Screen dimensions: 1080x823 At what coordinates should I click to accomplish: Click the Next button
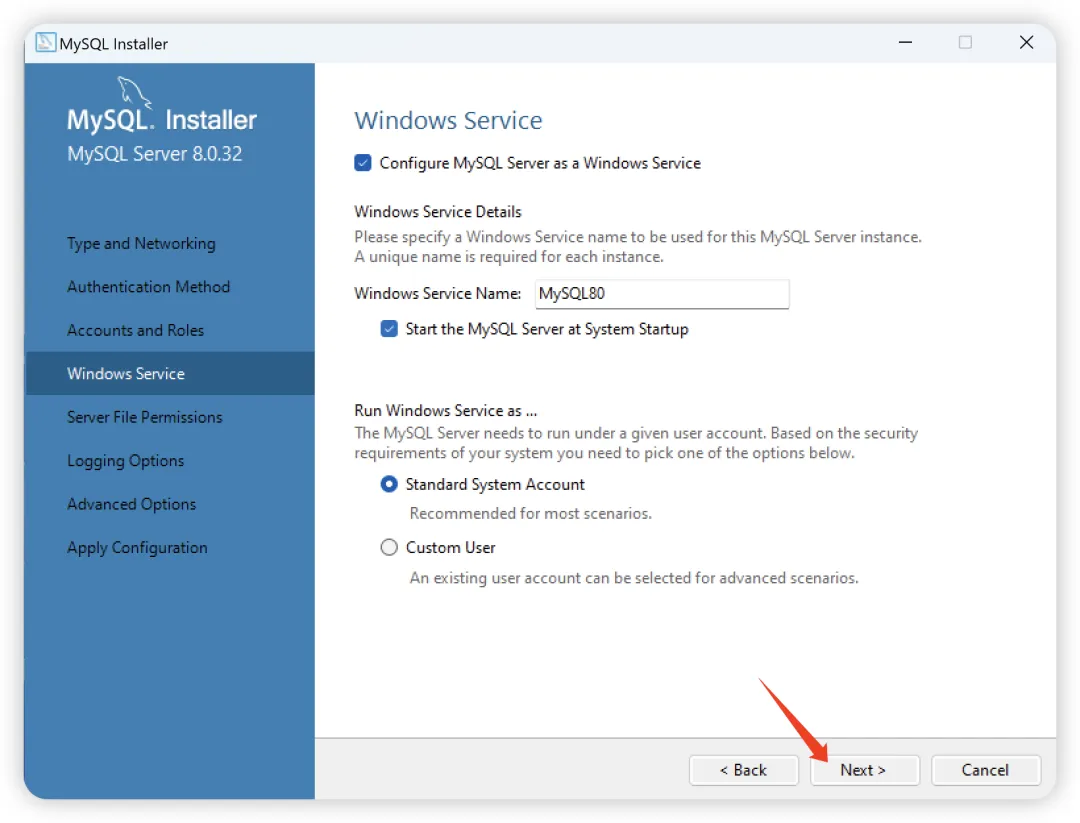click(x=864, y=770)
